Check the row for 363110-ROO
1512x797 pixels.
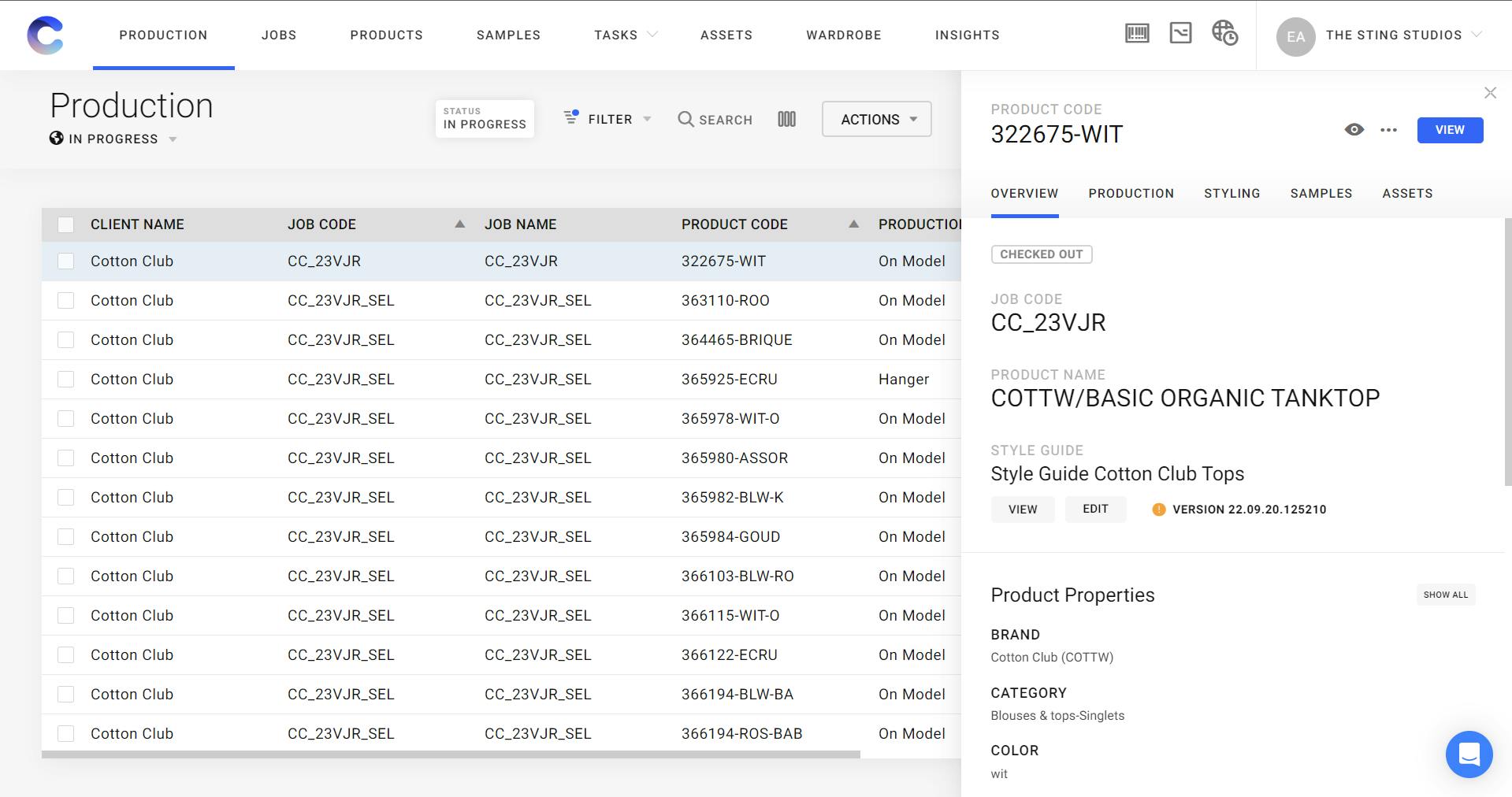[66, 301]
